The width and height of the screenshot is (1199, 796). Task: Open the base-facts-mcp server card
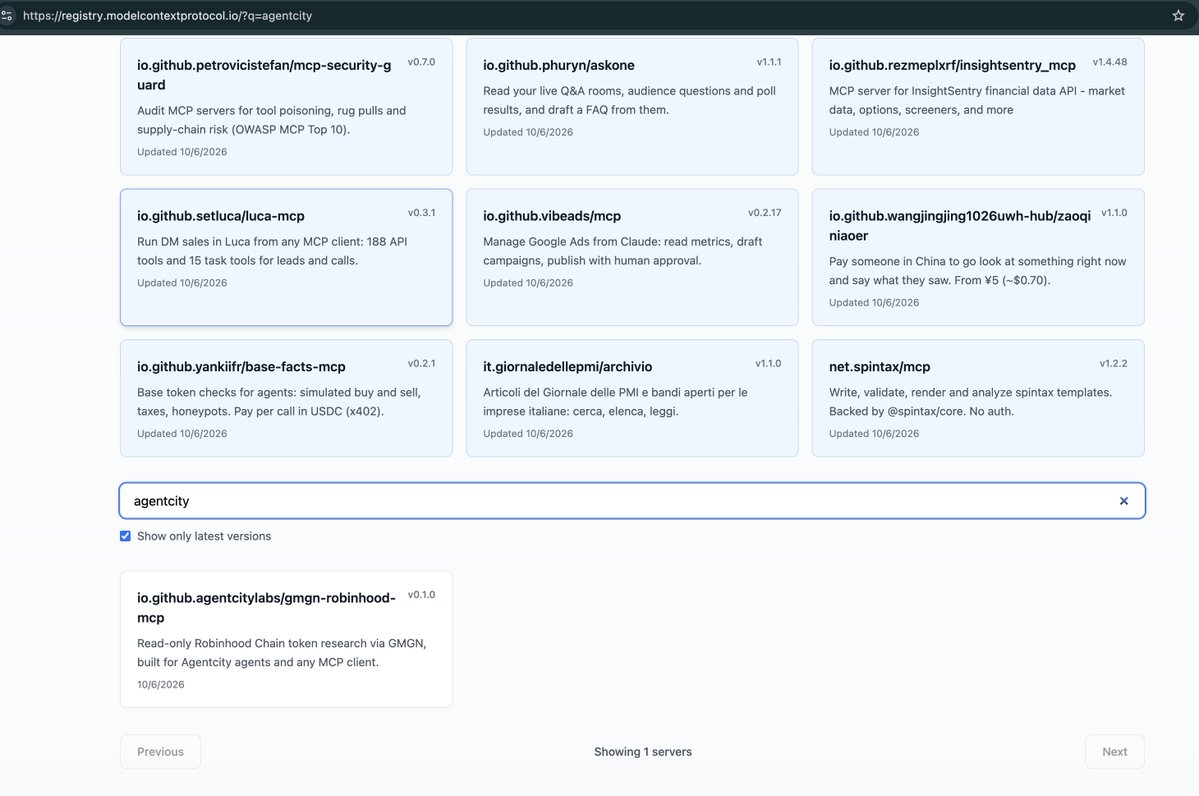tap(286, 398)
